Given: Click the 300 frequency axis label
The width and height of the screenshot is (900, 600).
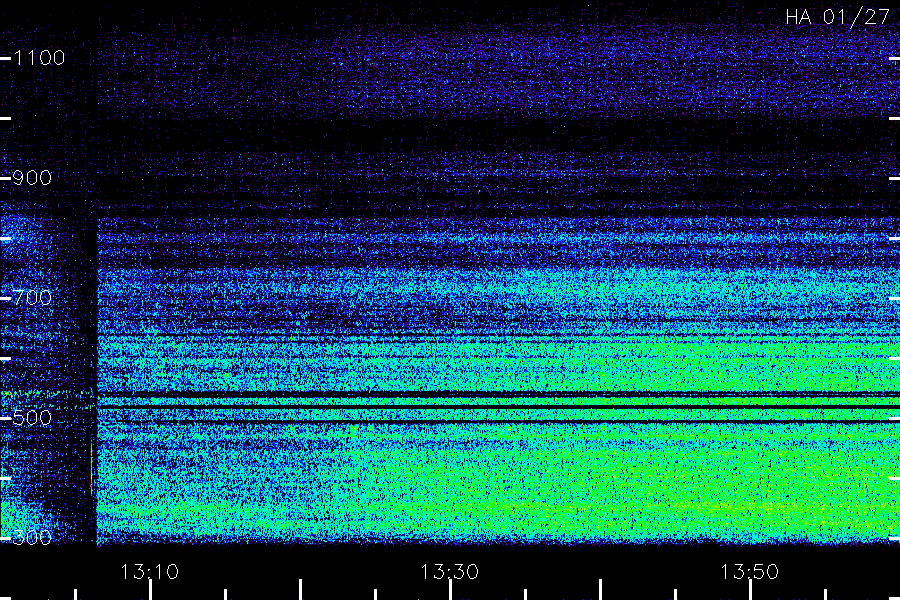Looking at the screenshot, I should tap(32, 538).
